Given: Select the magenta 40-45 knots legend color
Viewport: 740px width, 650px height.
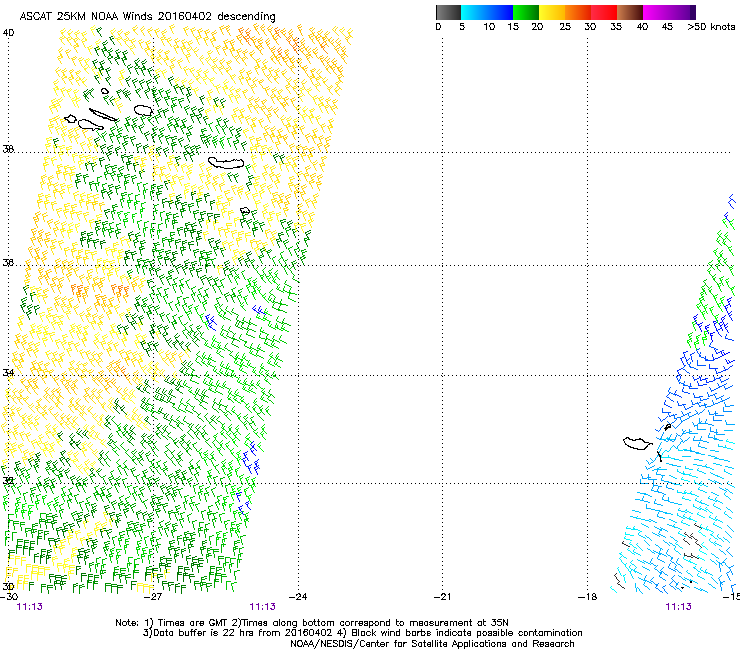Looking at the screenshot, I should pyautogui.click(x=656, y=12).
